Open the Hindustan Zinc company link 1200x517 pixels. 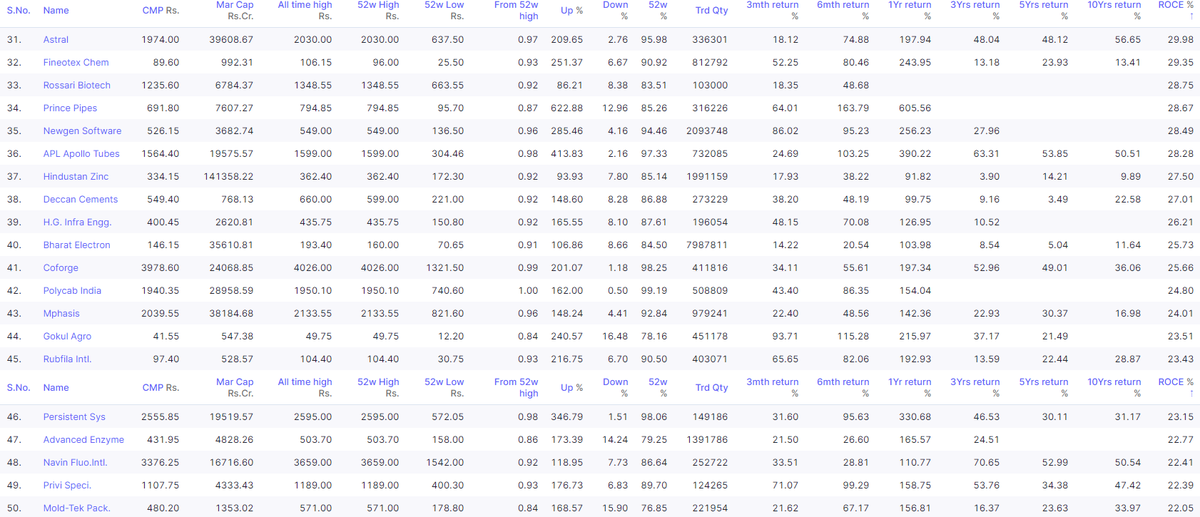click(x=75, y=176)
